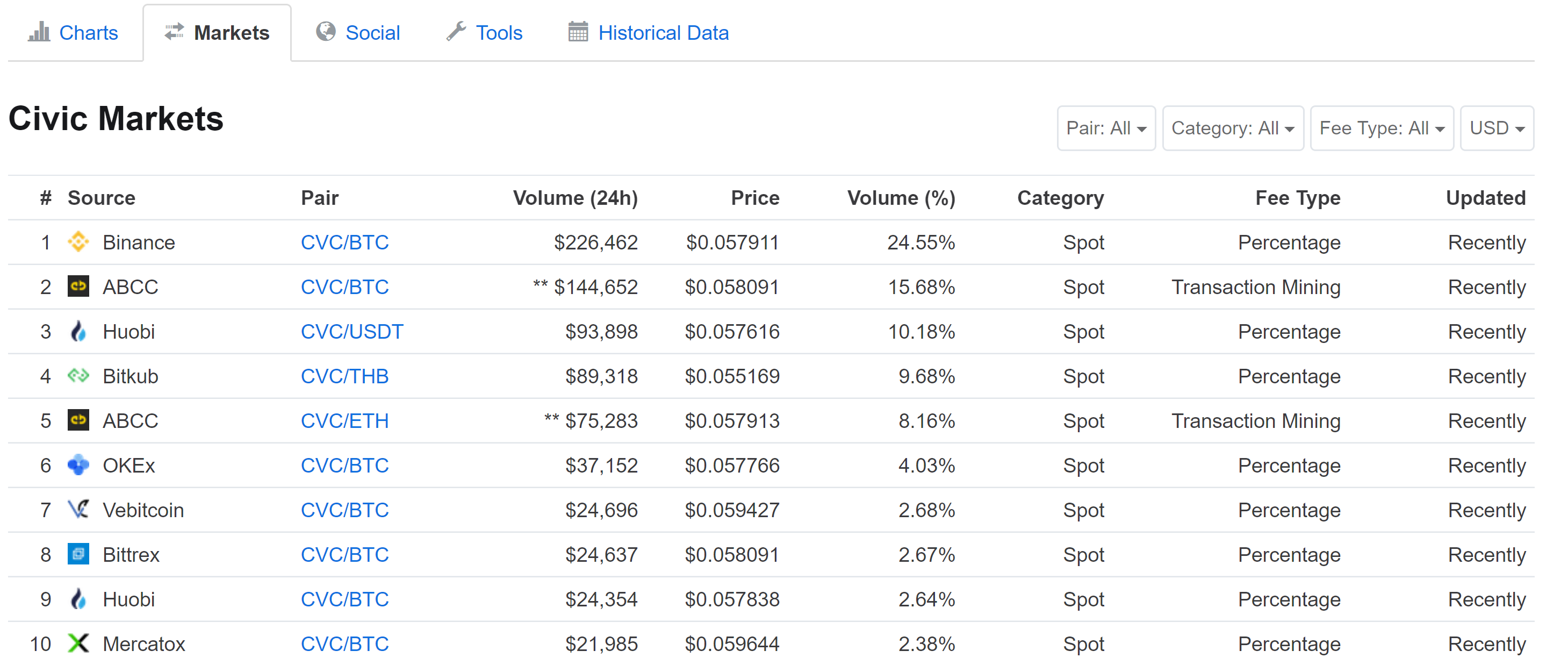Click the $0.057616 price value
This screenshot has height=665, width=1568.
(x=732, y=331)
